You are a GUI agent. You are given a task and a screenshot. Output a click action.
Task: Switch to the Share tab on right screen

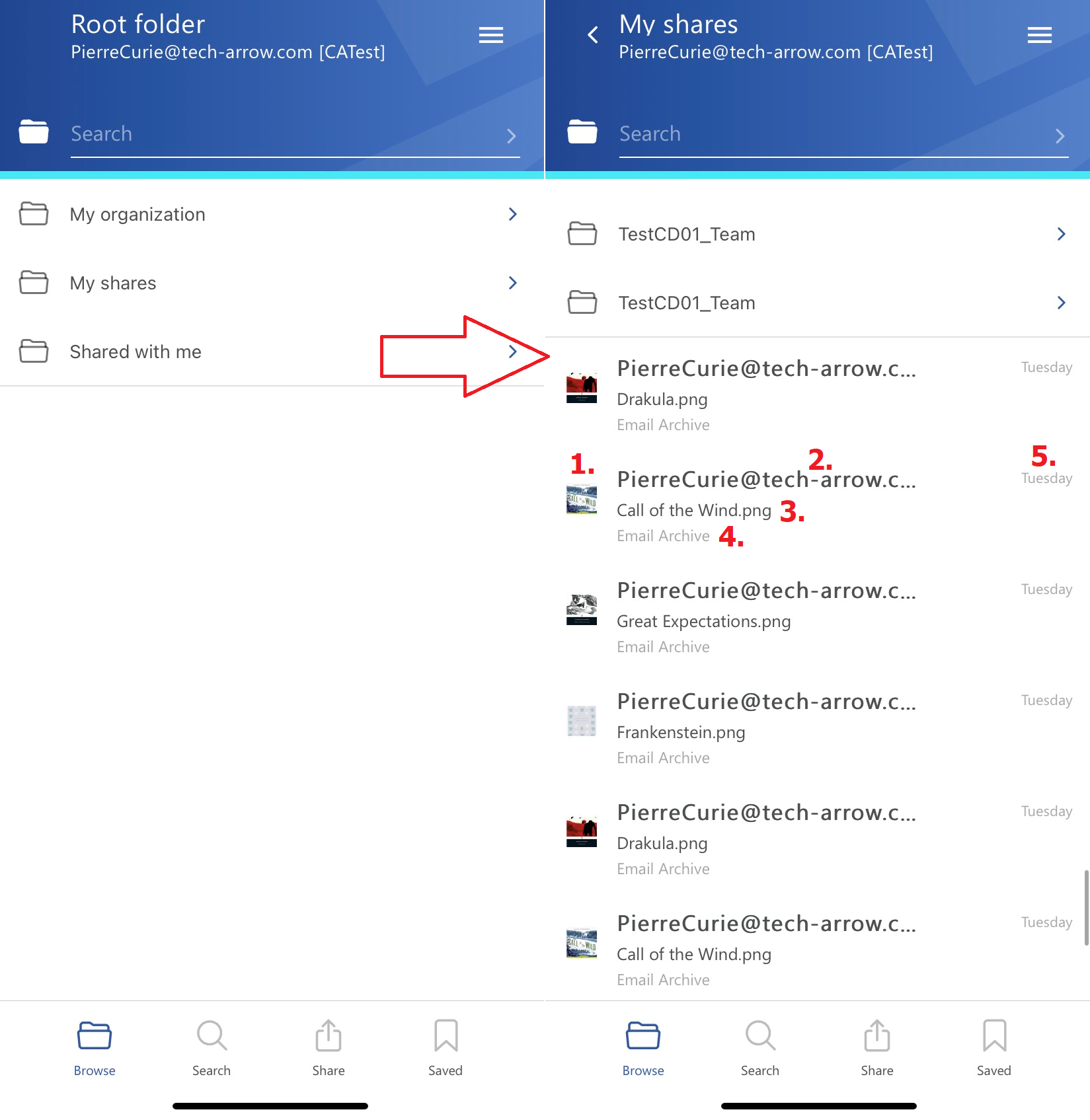[877, 1048]
